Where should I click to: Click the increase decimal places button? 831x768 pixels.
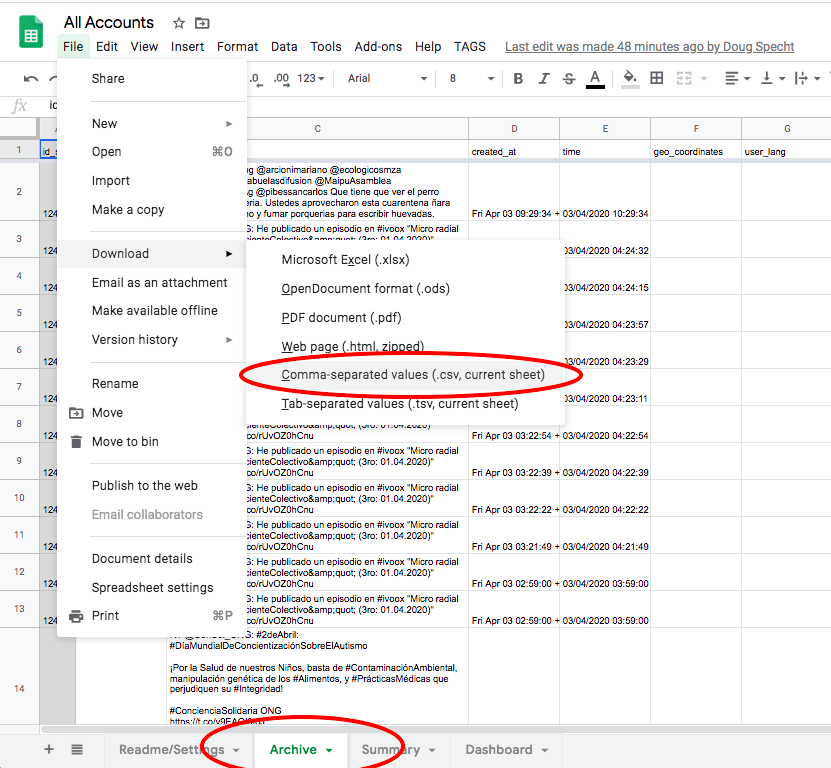coord(281,79)
